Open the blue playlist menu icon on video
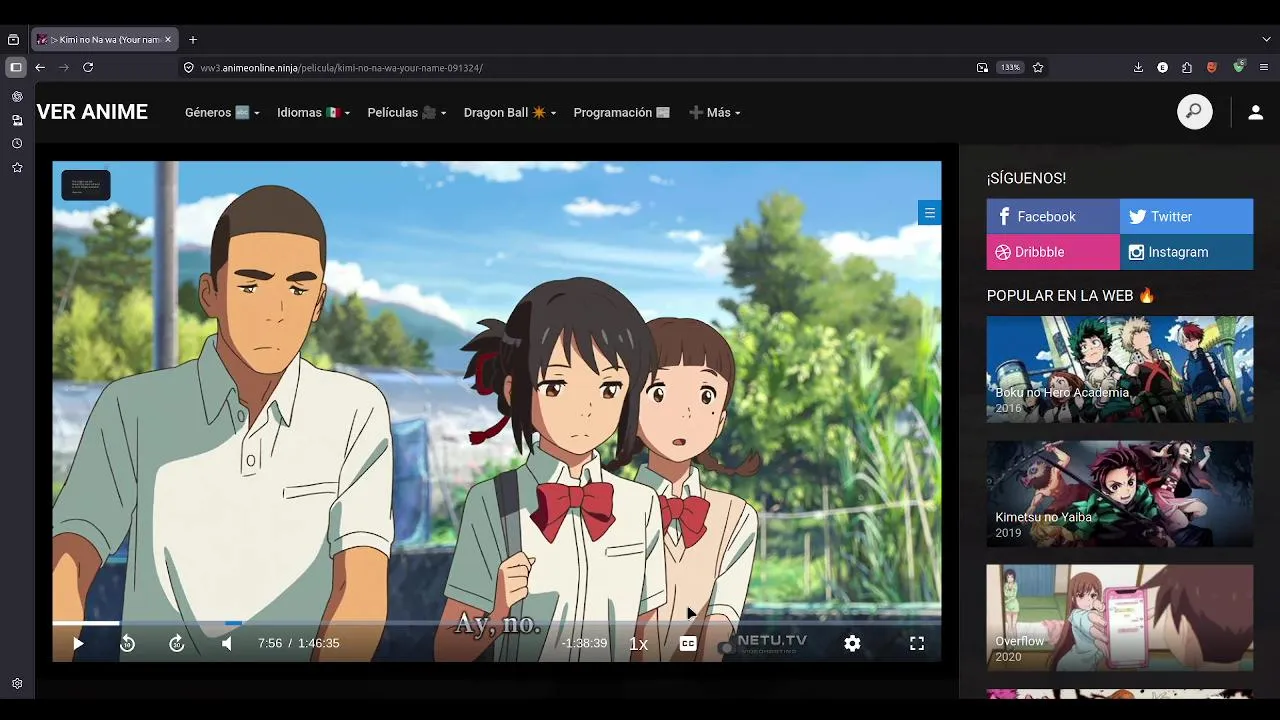Viewport: 1280px width, 720px height. (929, 212)
